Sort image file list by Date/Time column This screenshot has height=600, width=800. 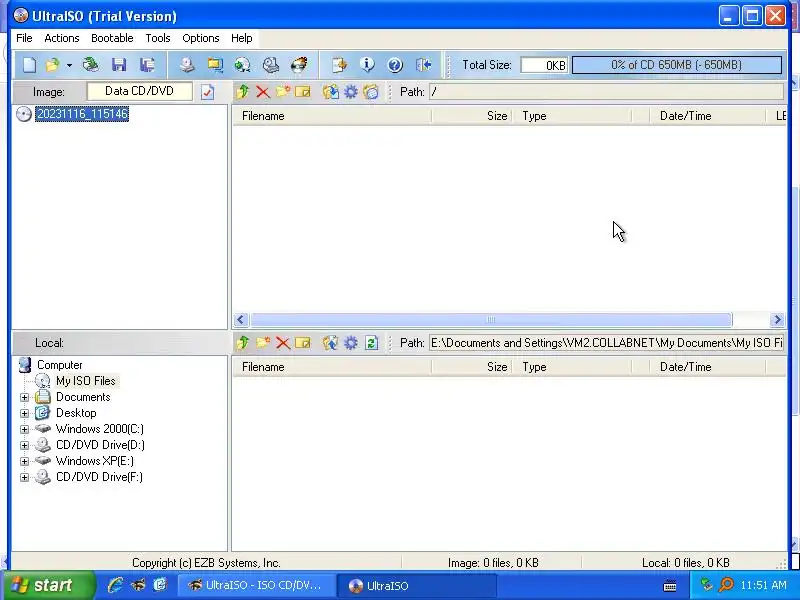point(707,116)
